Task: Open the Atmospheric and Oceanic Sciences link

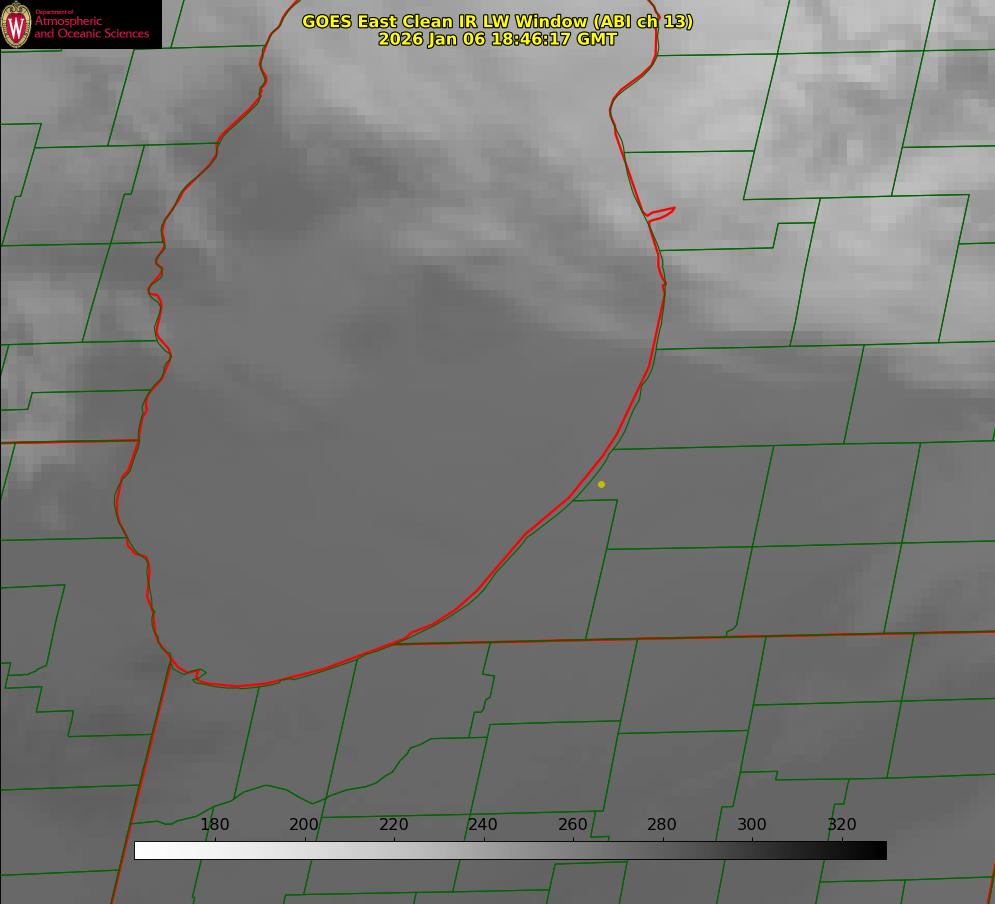Action: (x=91, y=27)
